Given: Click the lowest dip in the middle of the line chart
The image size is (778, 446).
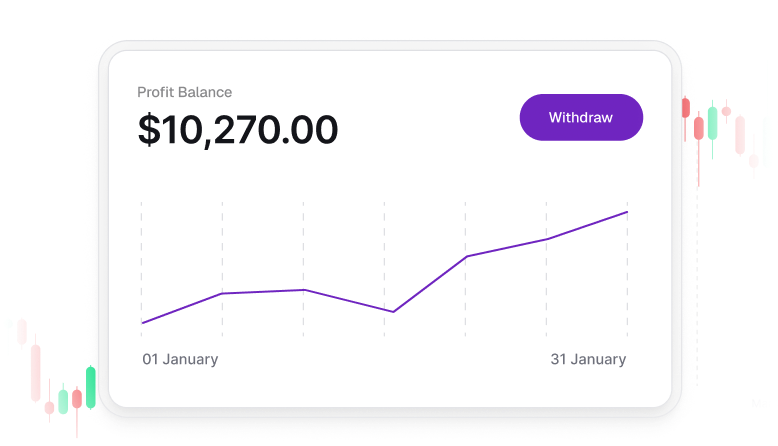Looking at the screenshot, I should coord(393,312).
